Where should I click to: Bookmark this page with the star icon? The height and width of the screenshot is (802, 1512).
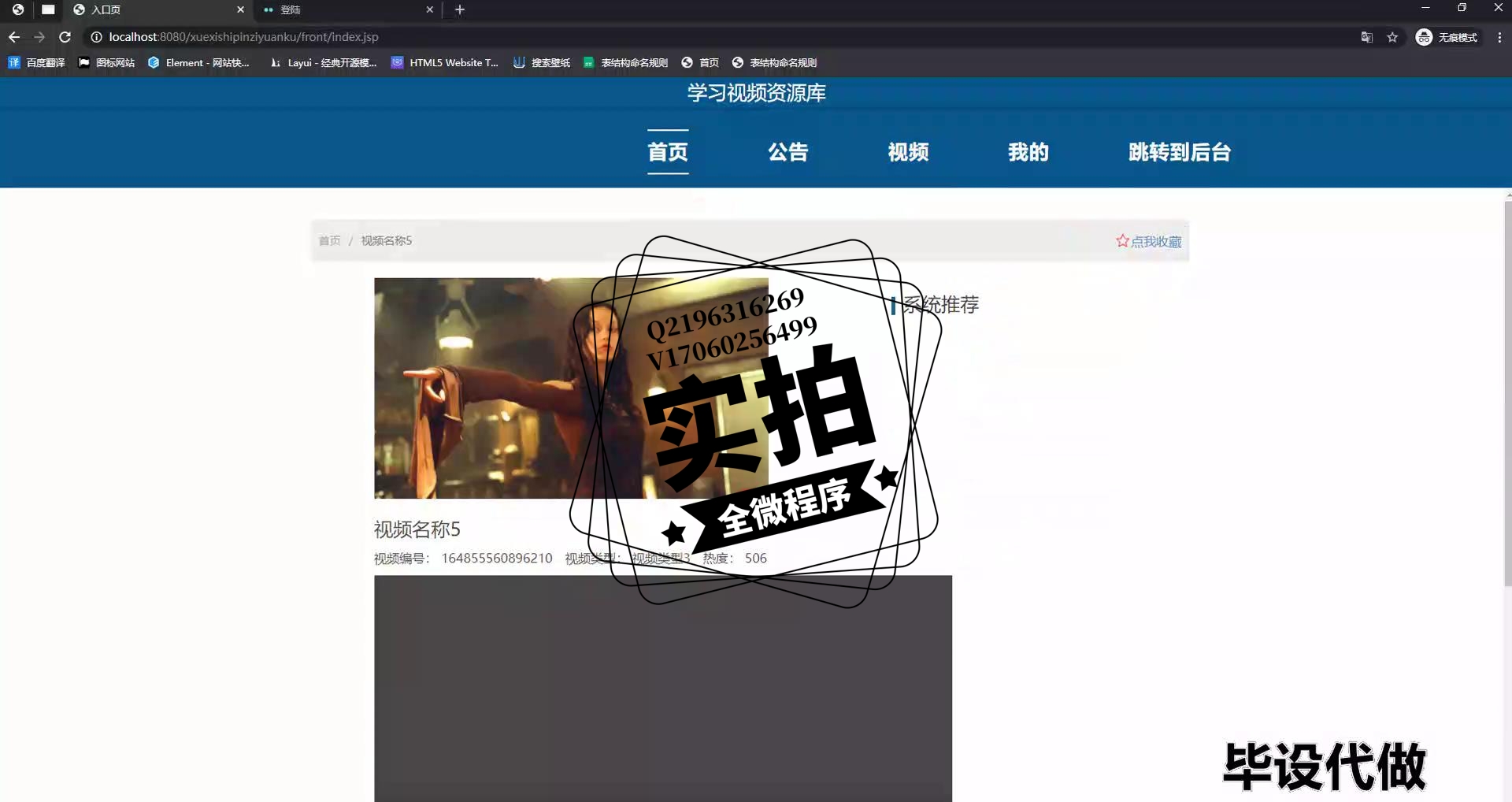click(1392, 37)
